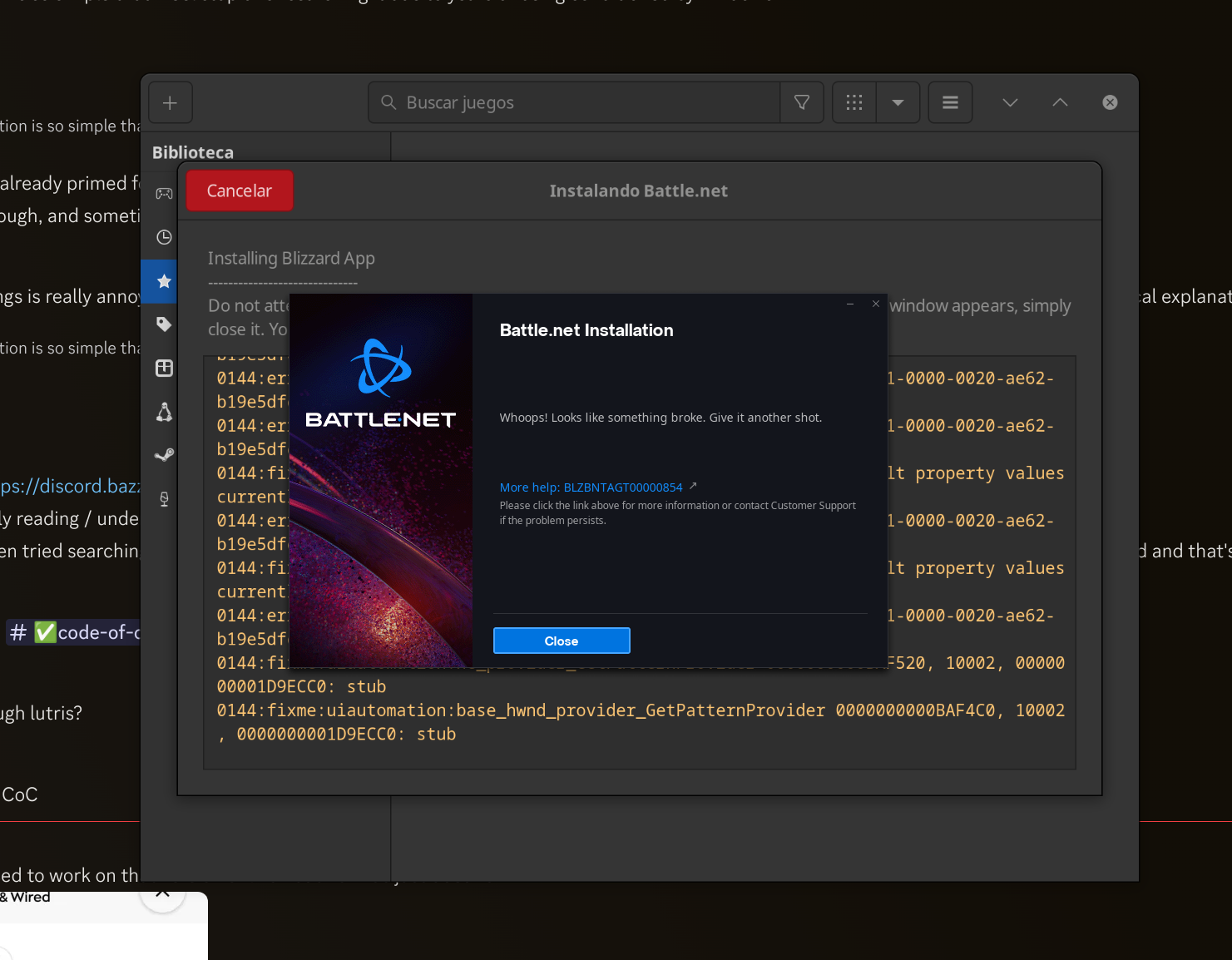Open the filter funnel icon in search bar
Image resolution: width=1232 pixels, height=960 pixels.
tap(802, 102)
